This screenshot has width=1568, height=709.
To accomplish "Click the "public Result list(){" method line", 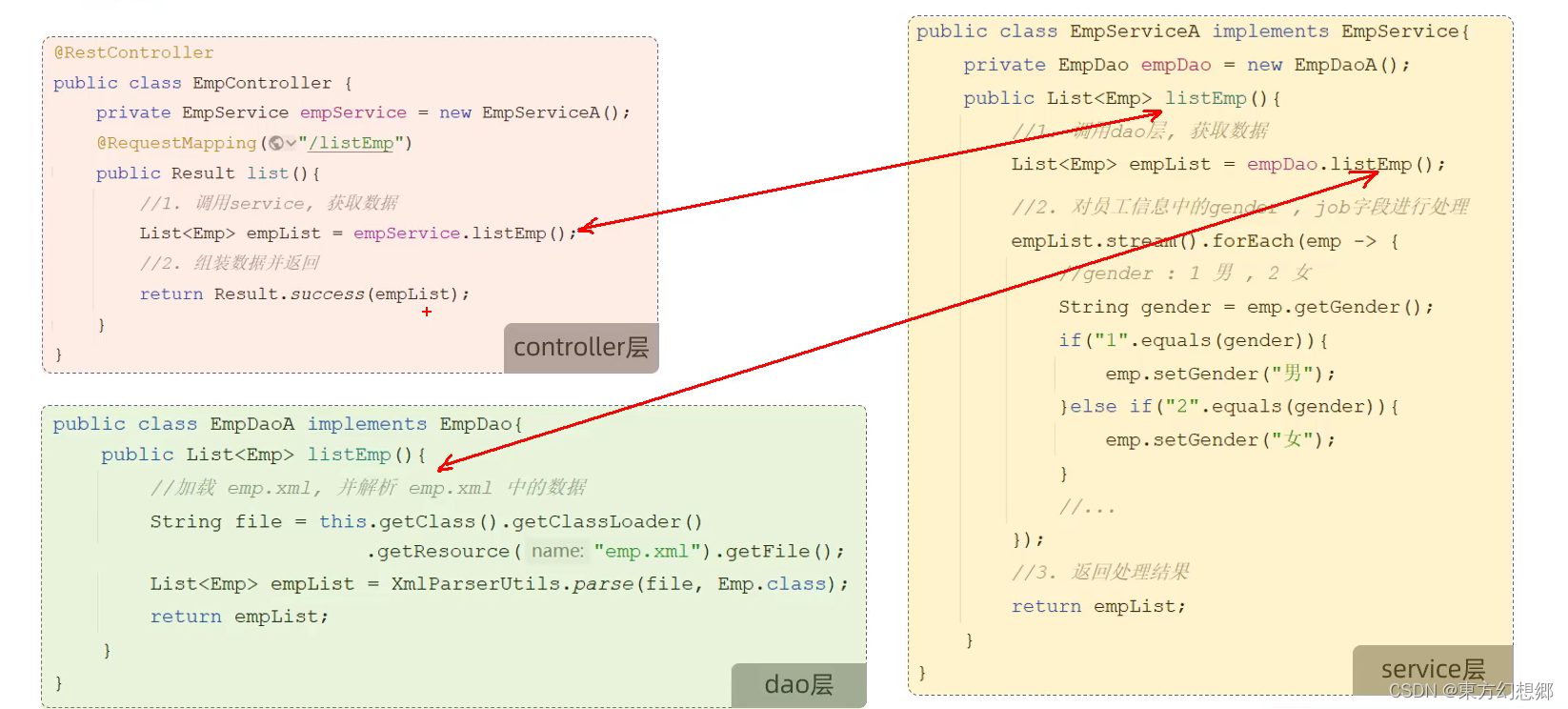I will [208, 173].
